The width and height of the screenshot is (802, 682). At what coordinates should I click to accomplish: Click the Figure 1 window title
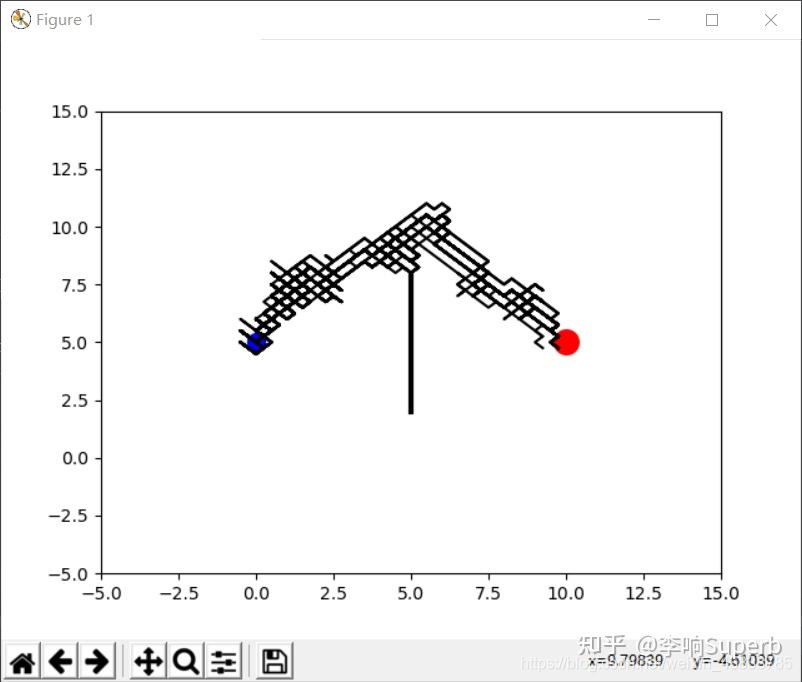click(x=64, y=19)
